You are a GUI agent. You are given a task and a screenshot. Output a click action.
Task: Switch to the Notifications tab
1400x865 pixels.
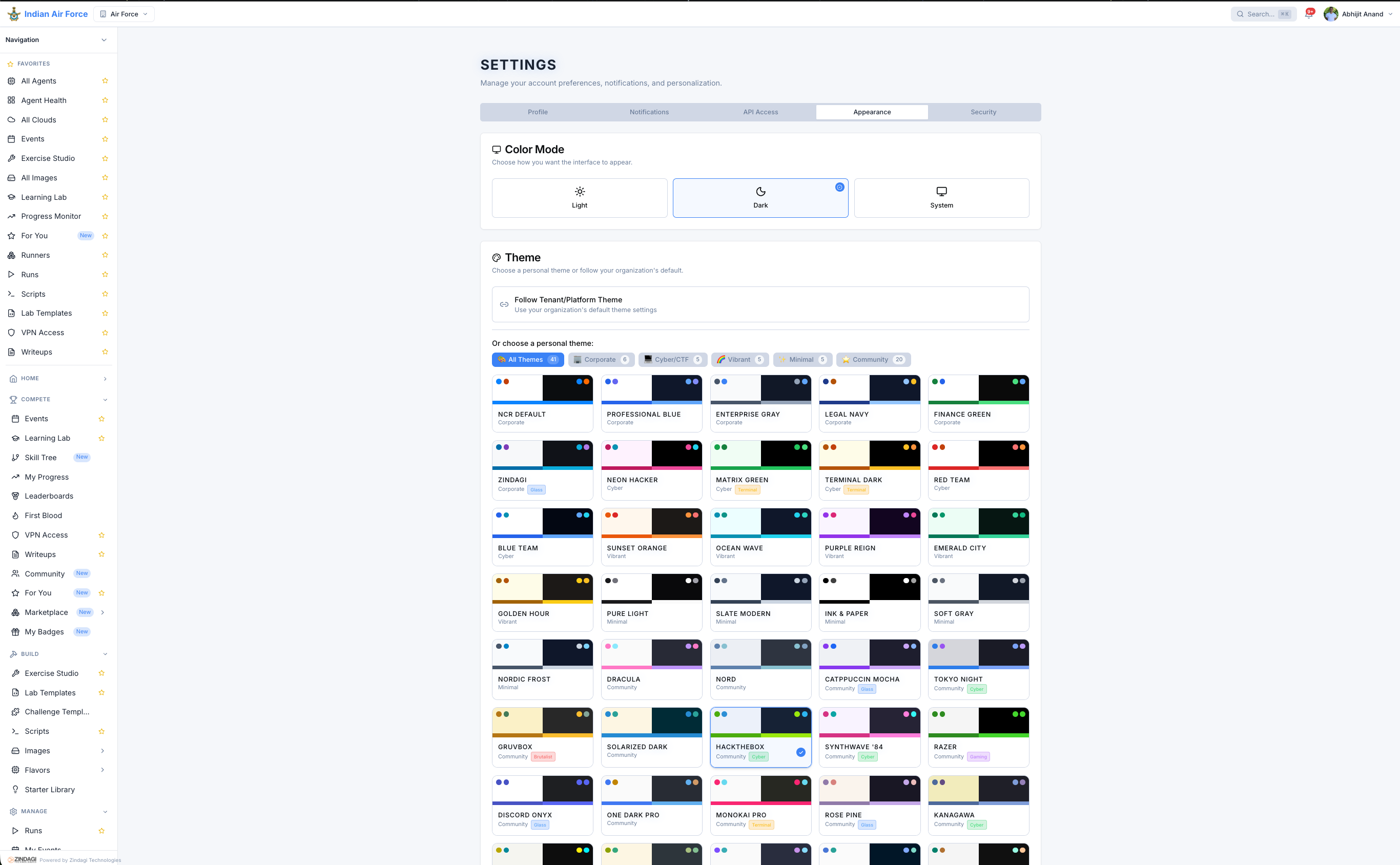649,112
